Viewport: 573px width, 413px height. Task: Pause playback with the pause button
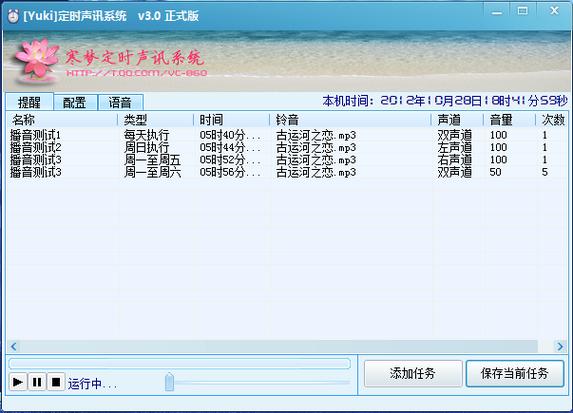pyautogui.click(x=37, y=382)
